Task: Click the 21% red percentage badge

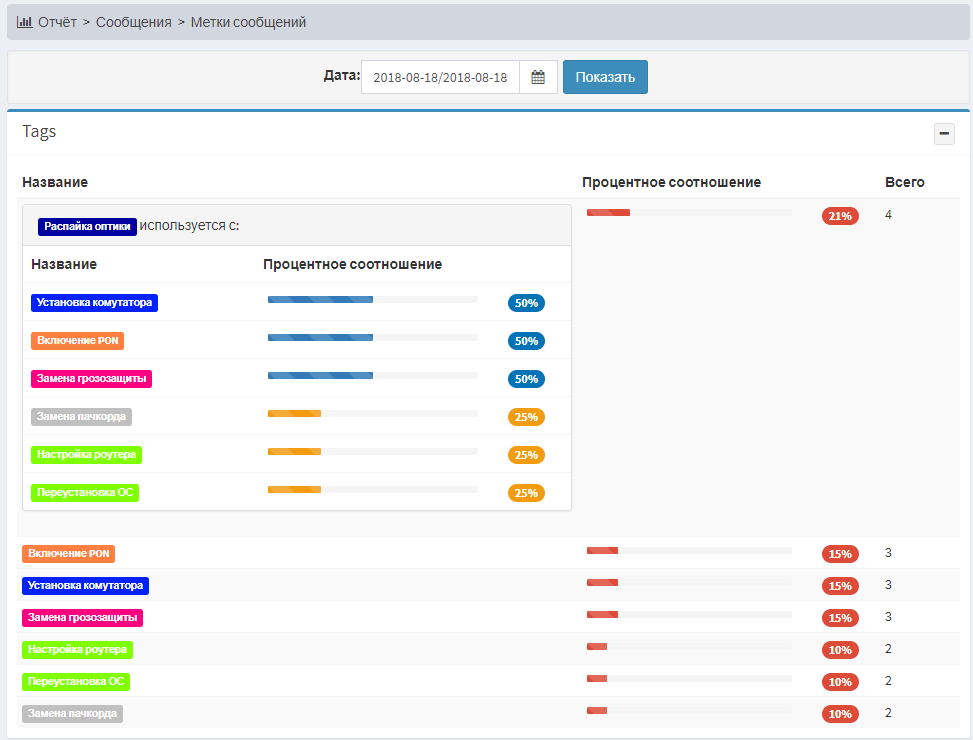Action: pyautogui.click(x=840, y=216)
